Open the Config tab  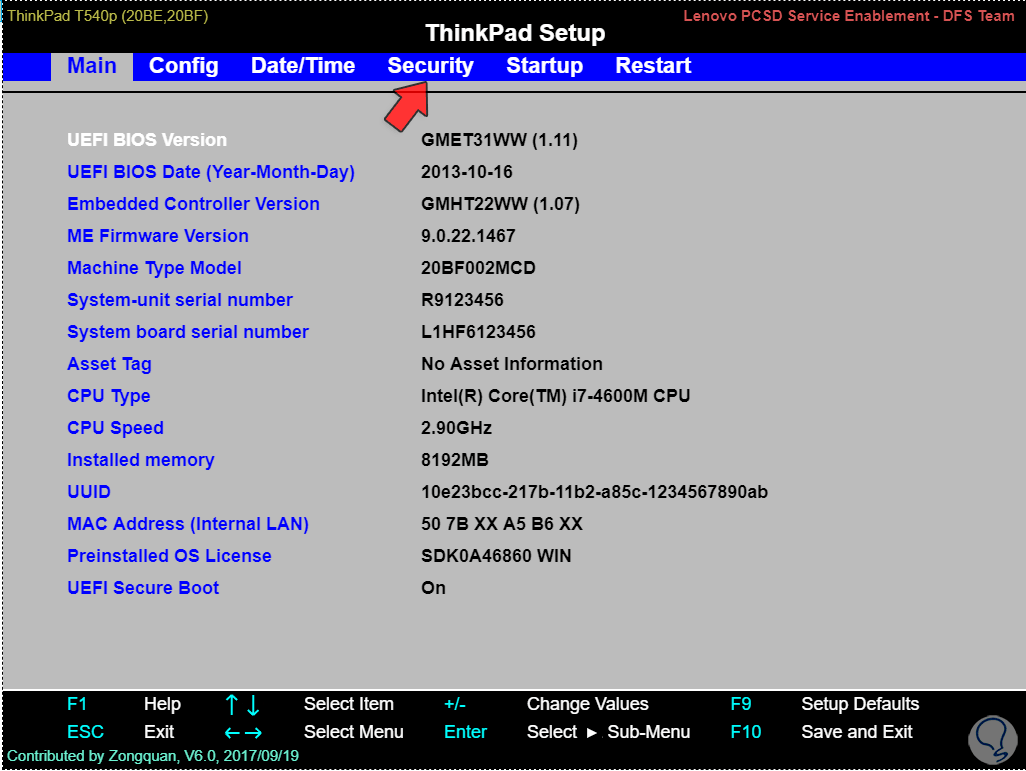tap(183, 66)
